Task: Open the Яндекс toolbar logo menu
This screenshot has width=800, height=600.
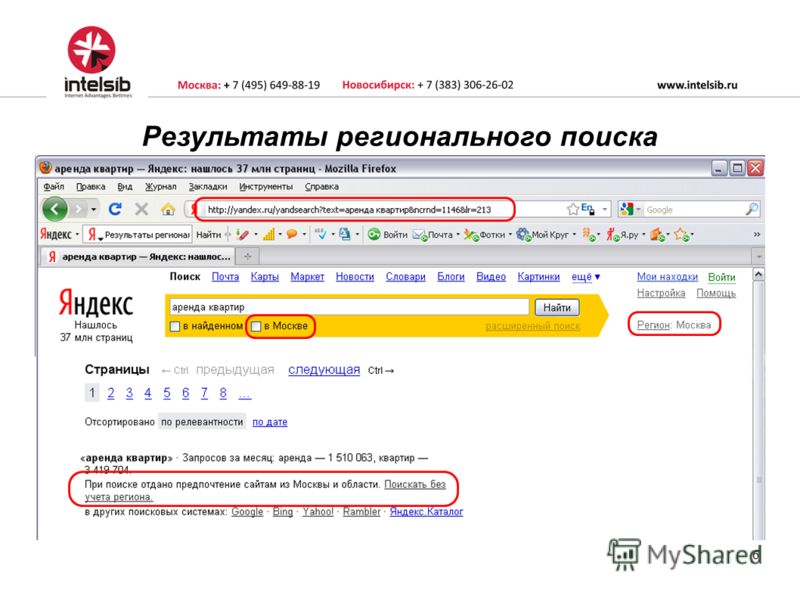Action: [x=59, y=235]
